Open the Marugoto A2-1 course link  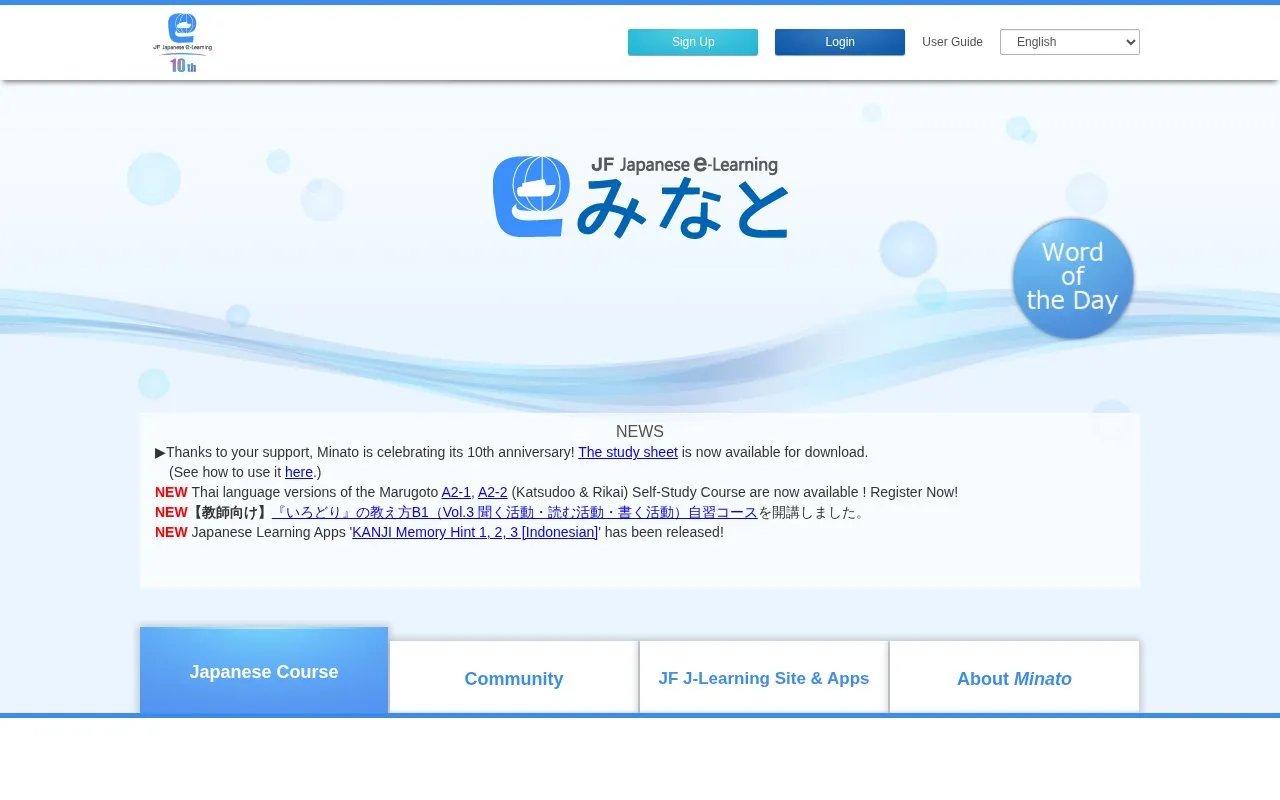[x=456, y=492]
